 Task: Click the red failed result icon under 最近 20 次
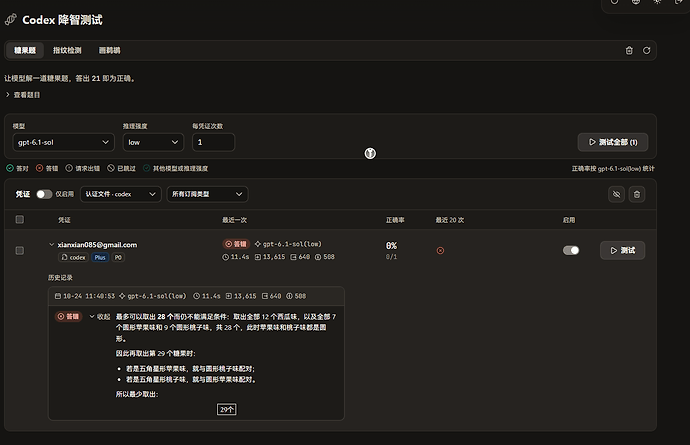pyautogui.click(x=440, y=250)
